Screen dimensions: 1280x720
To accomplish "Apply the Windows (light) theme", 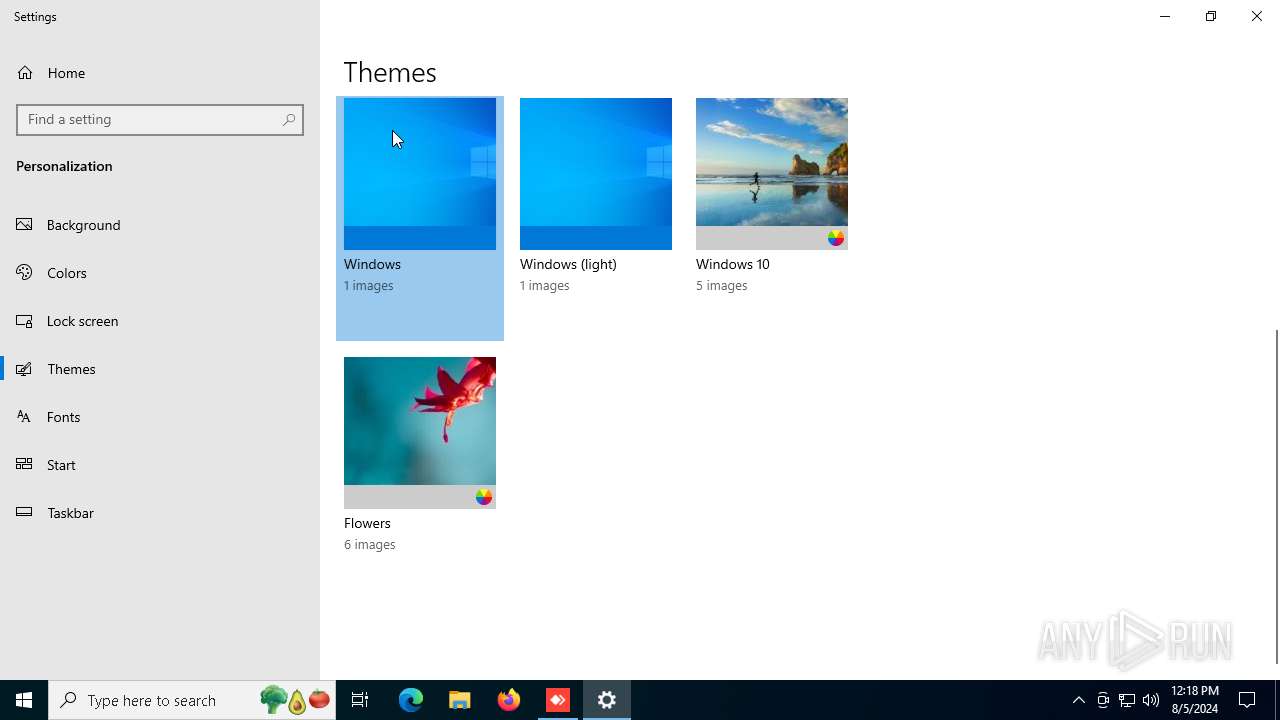I will point(596,174).
